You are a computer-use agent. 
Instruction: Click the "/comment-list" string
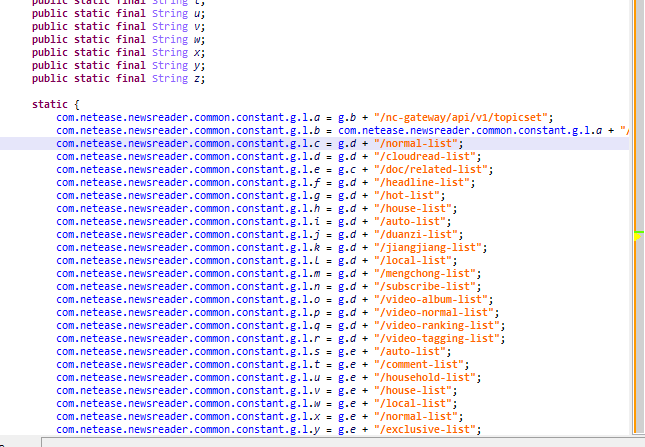[419, 365]
